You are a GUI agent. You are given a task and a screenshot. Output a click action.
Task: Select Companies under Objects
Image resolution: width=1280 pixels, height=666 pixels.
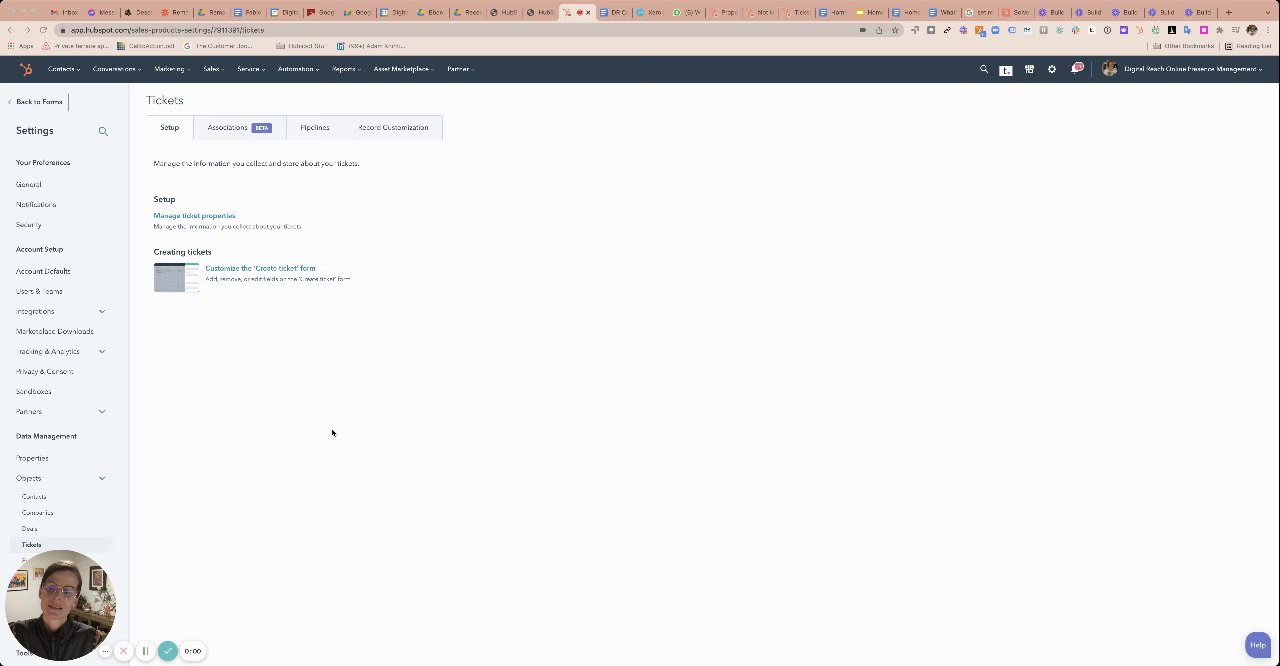pos(38,513)
